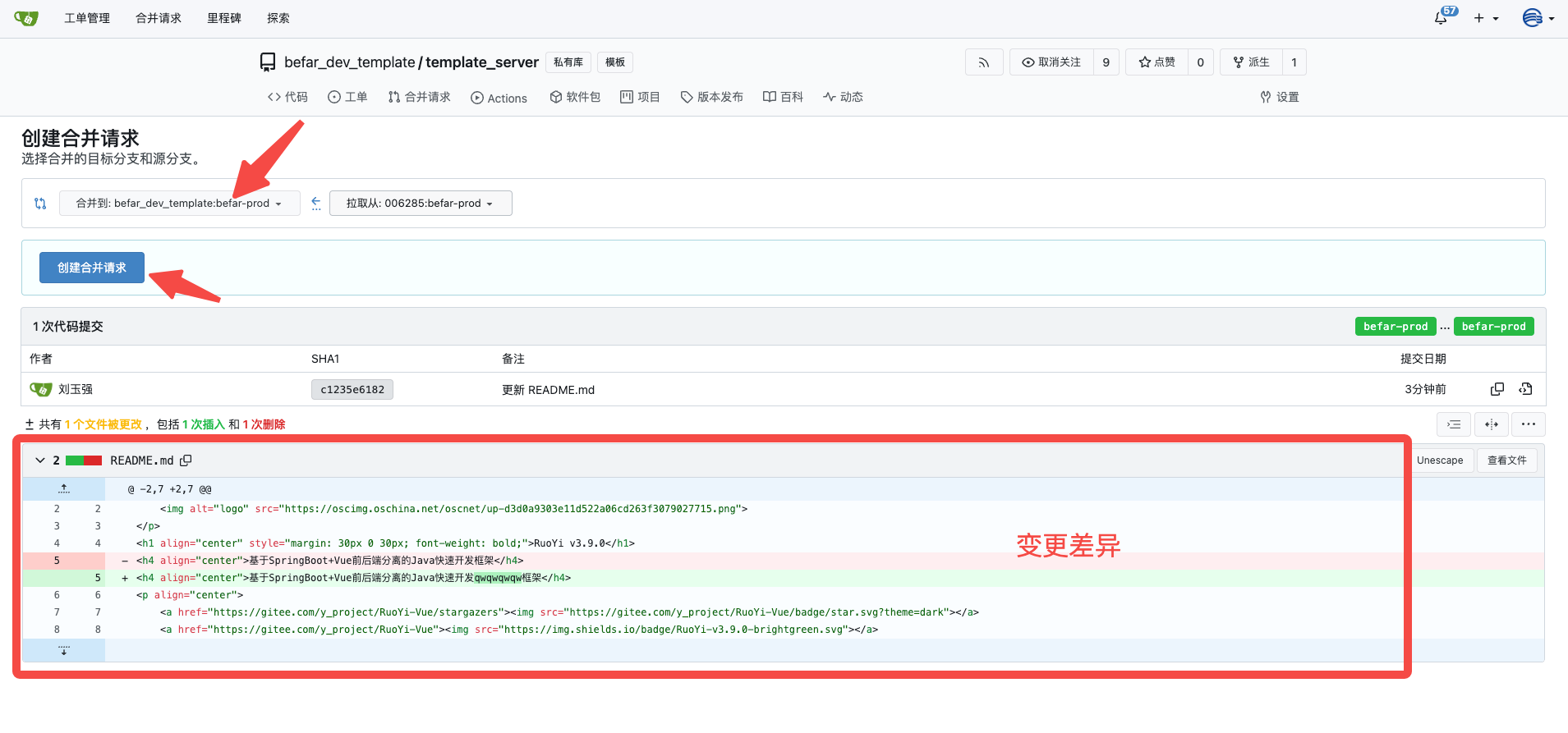Open the user avatar menu
Viewport: 1568px width, 733px height.
point(1538,18)
